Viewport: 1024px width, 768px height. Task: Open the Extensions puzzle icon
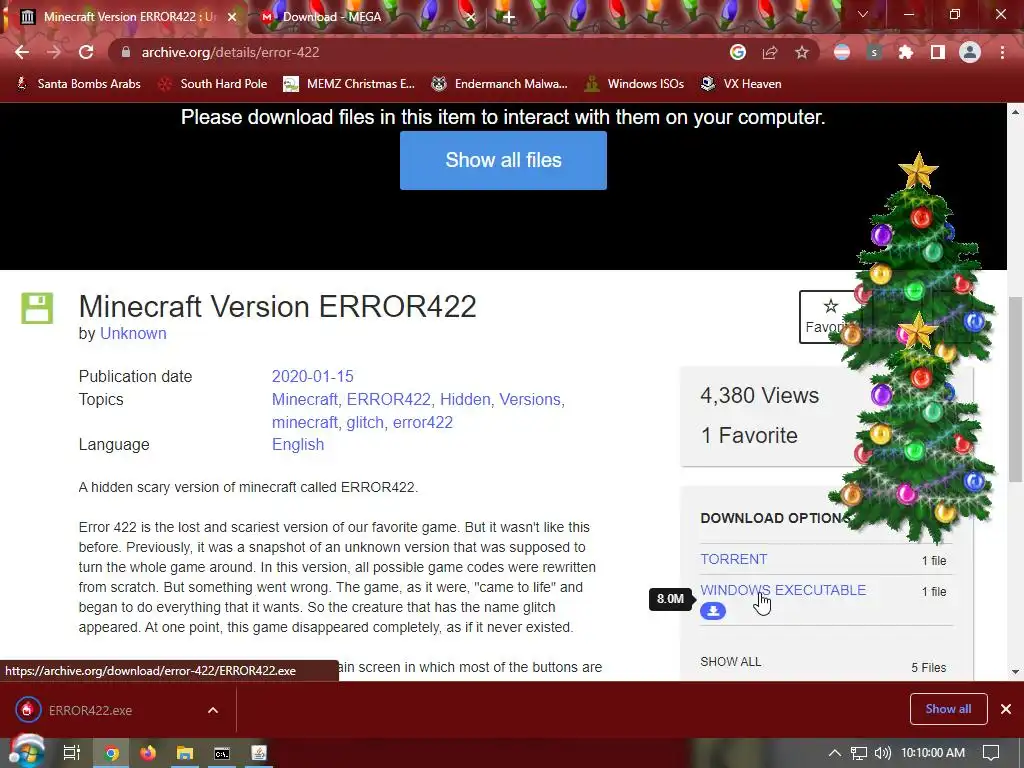click(906, 52)
